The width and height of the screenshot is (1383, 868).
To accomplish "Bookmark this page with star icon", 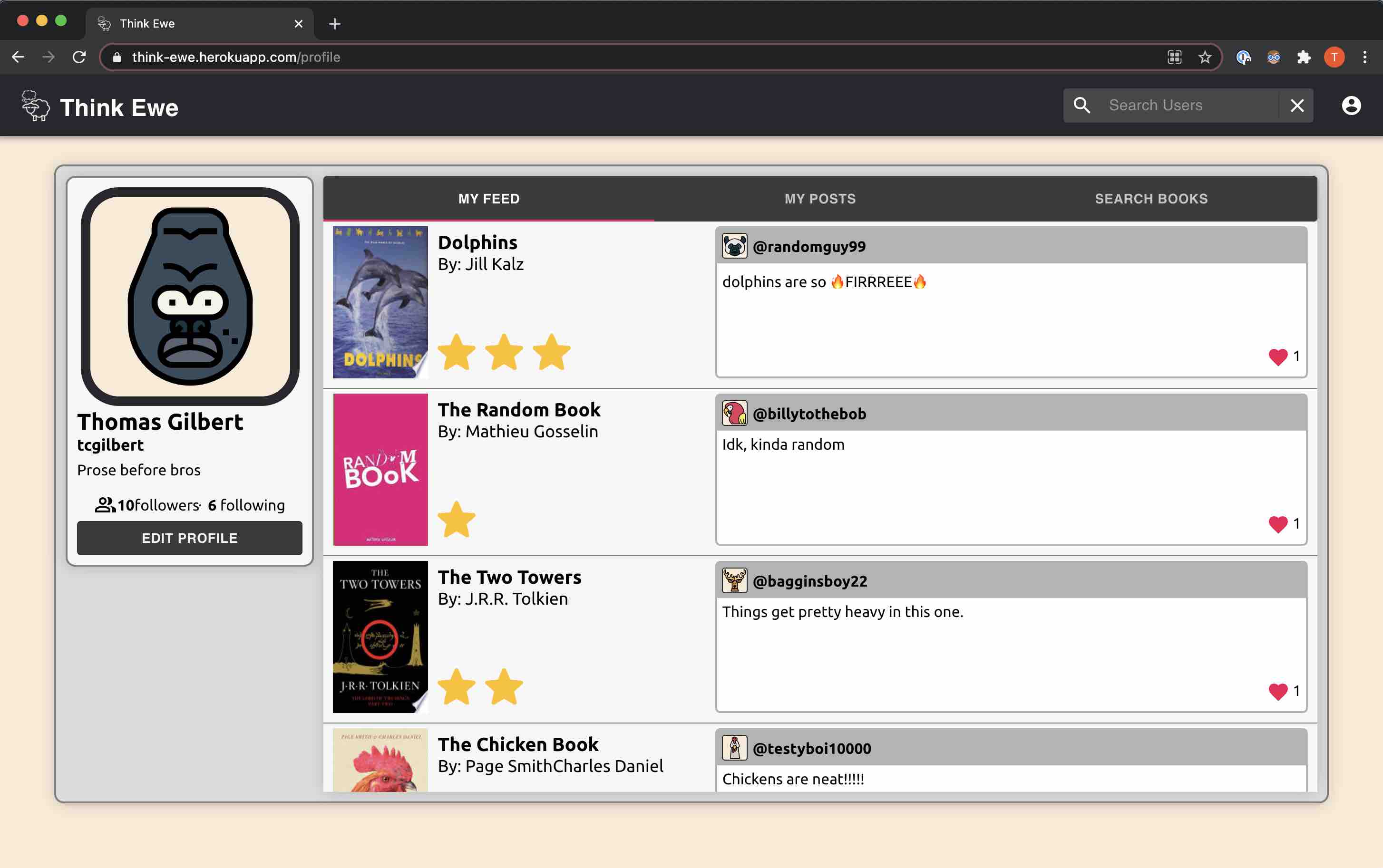I will pyautogui.click(x=1204, y=58).
